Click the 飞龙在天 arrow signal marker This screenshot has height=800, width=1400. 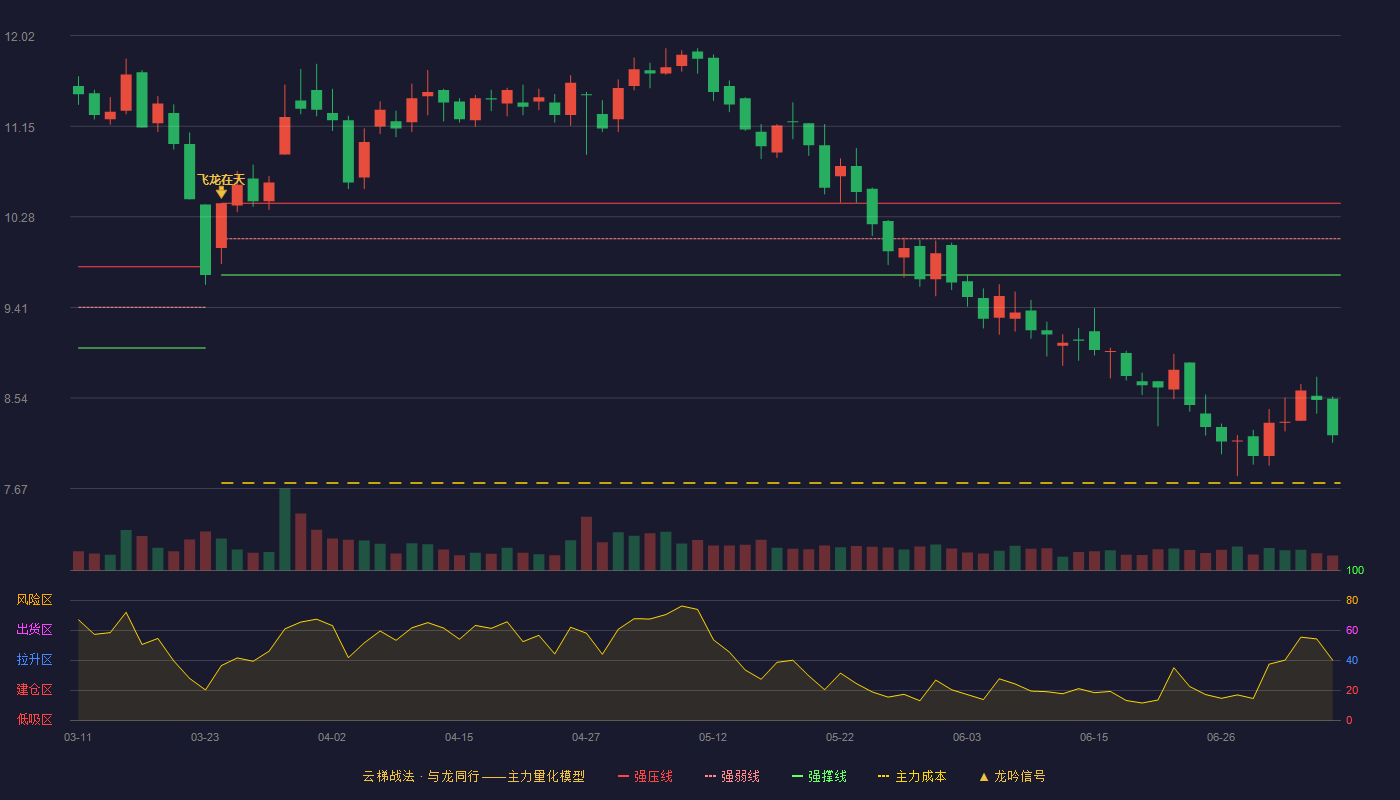[221, 192]
